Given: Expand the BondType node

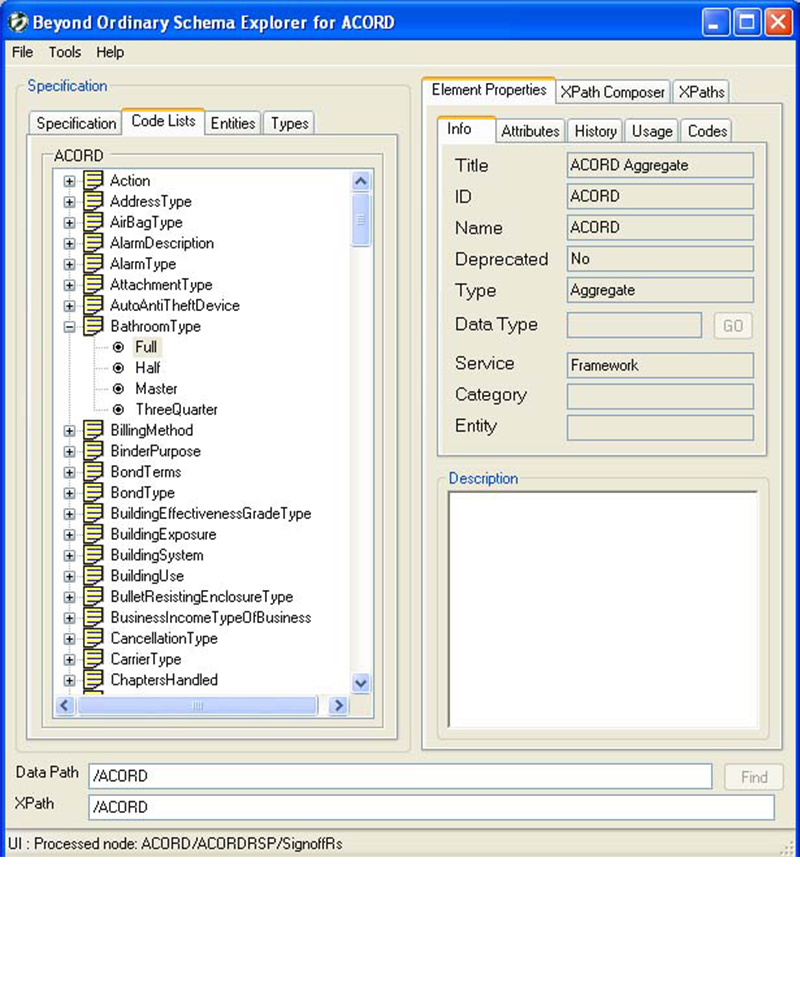Looking at the screenshot, I should click(x=70, y=493).
